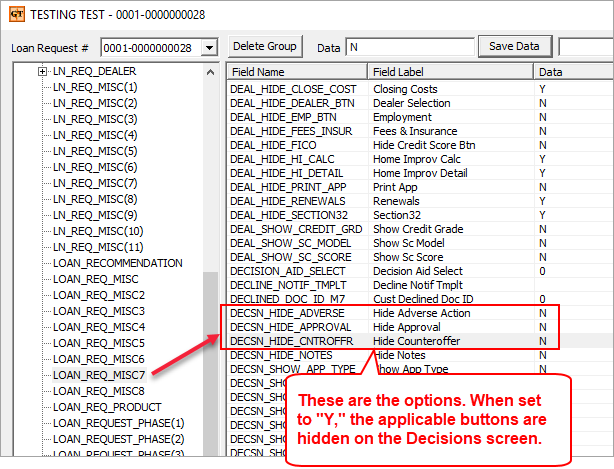Select LOAN_RECOMMENDATION tree item
Screen dimensions: 614x469
(118, 263)
